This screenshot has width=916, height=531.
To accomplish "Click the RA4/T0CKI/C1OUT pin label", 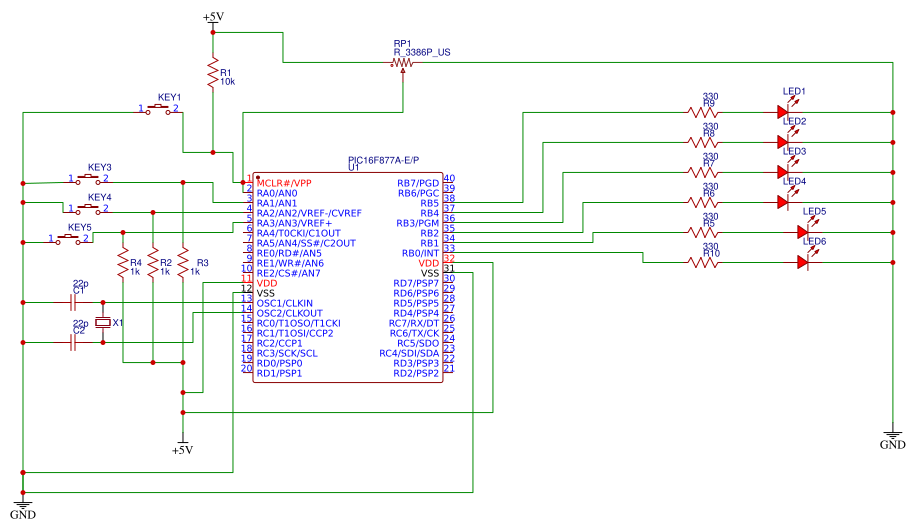I will point(299,233).
